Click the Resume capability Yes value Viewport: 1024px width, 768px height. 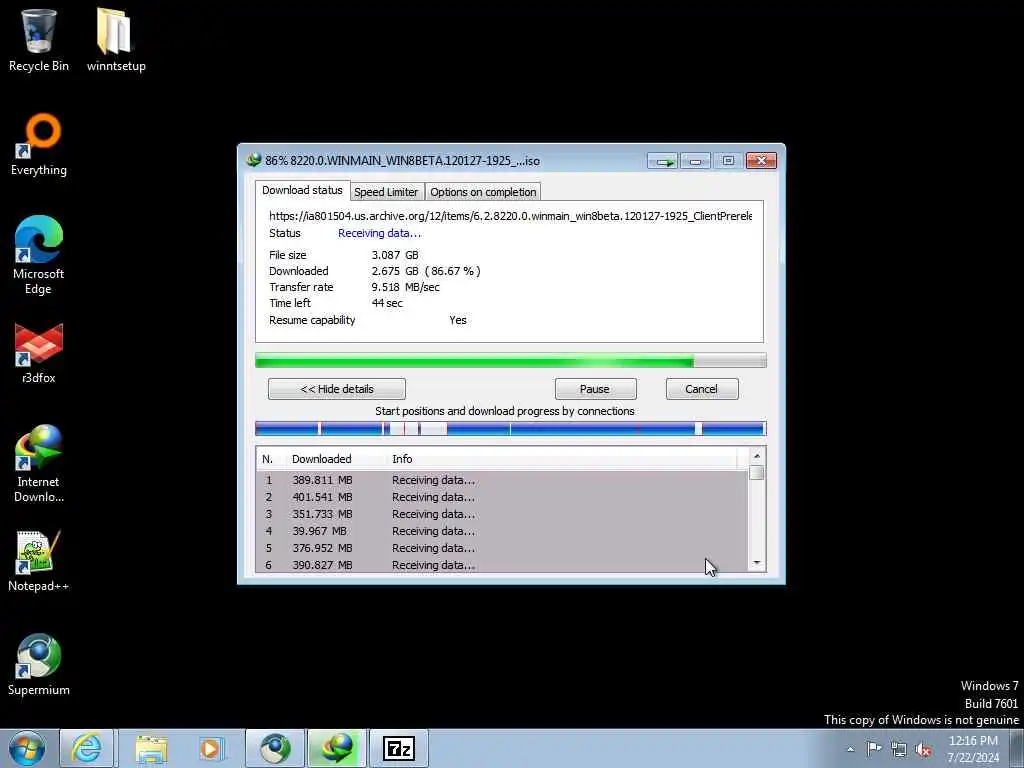[458, 320]
